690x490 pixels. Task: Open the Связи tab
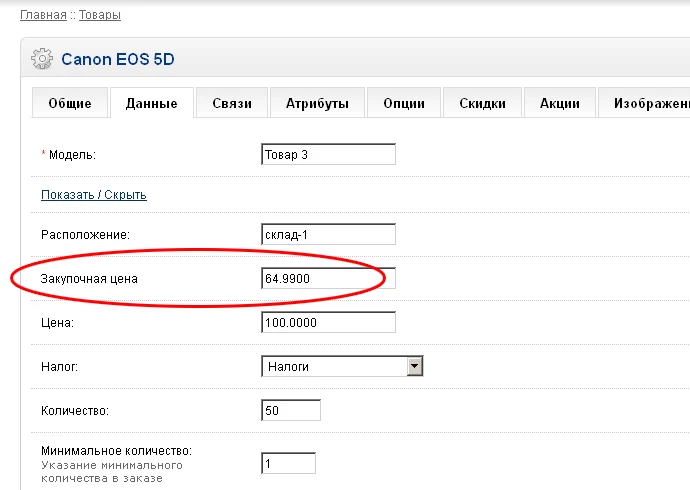[232, 103]
